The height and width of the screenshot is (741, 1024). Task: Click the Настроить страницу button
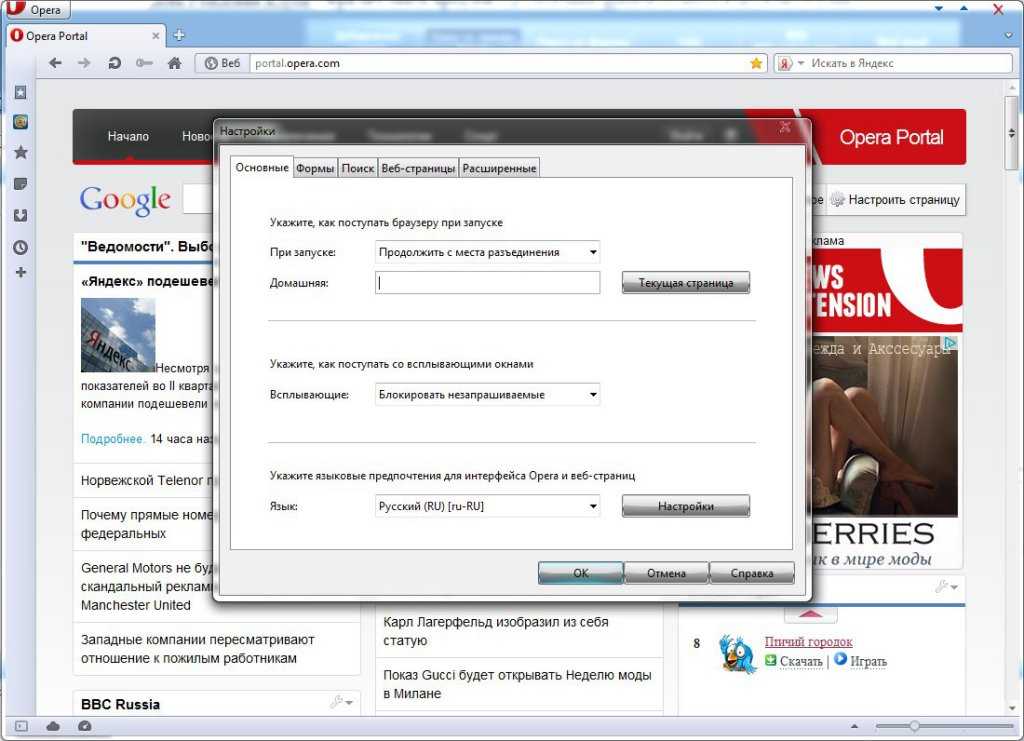click(x=896, y=200)
